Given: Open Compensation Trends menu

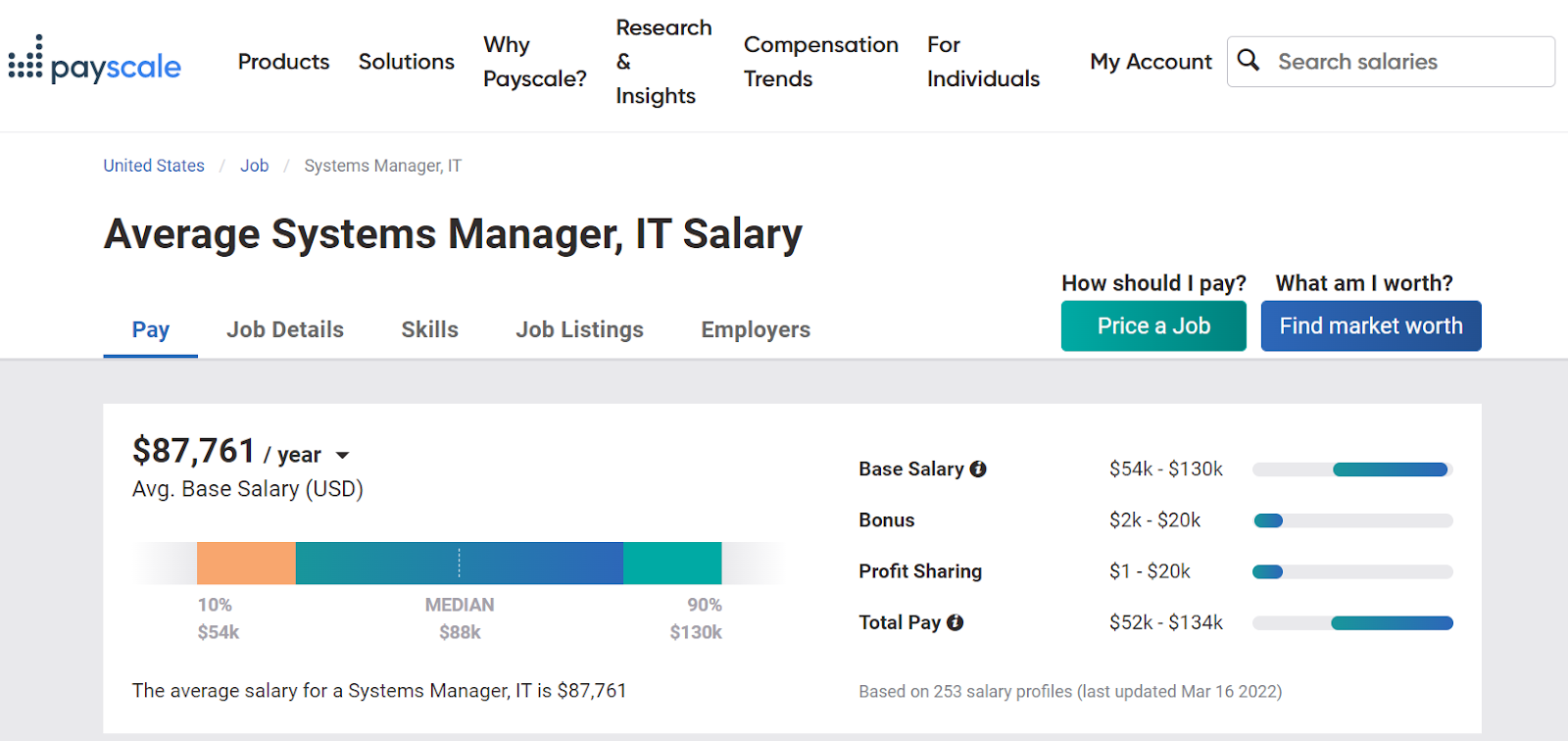Looking at the screenshot, I should click(x=820, y=62).
